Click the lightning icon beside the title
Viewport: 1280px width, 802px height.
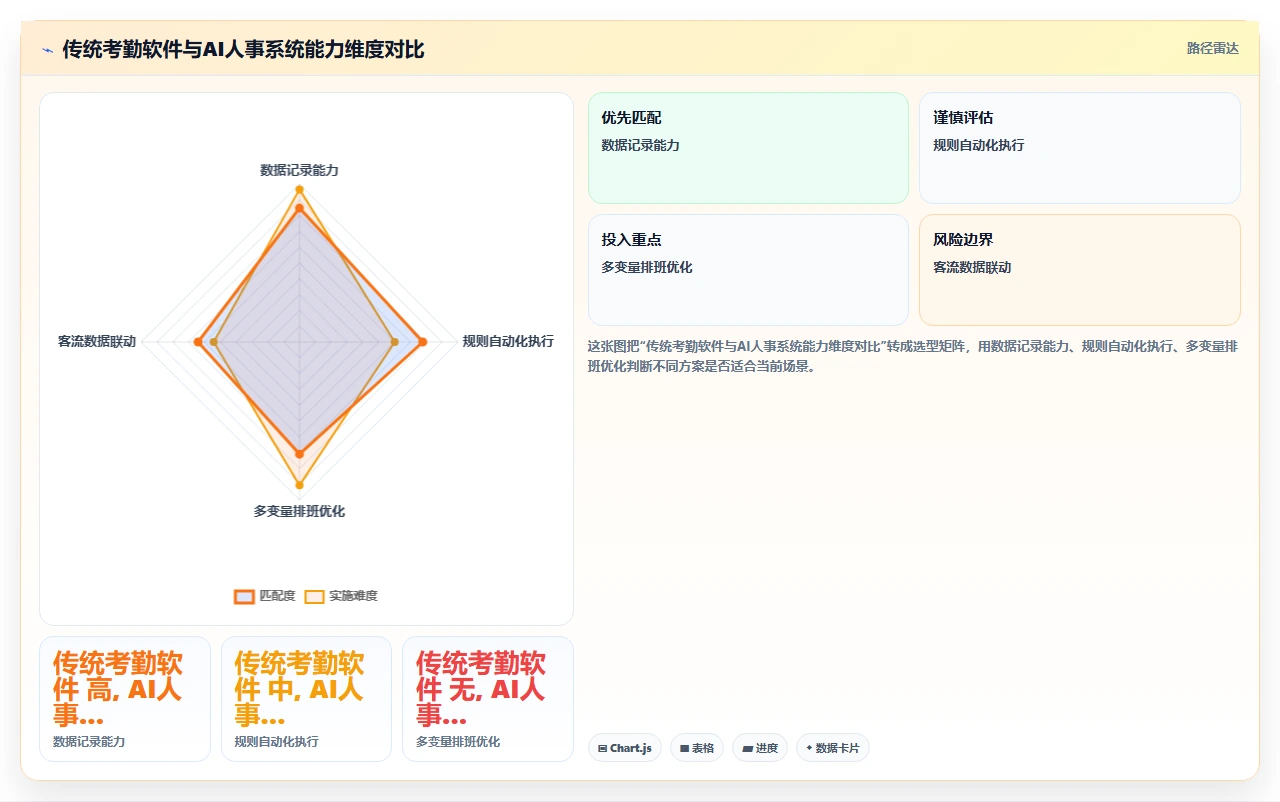(48, 50)
